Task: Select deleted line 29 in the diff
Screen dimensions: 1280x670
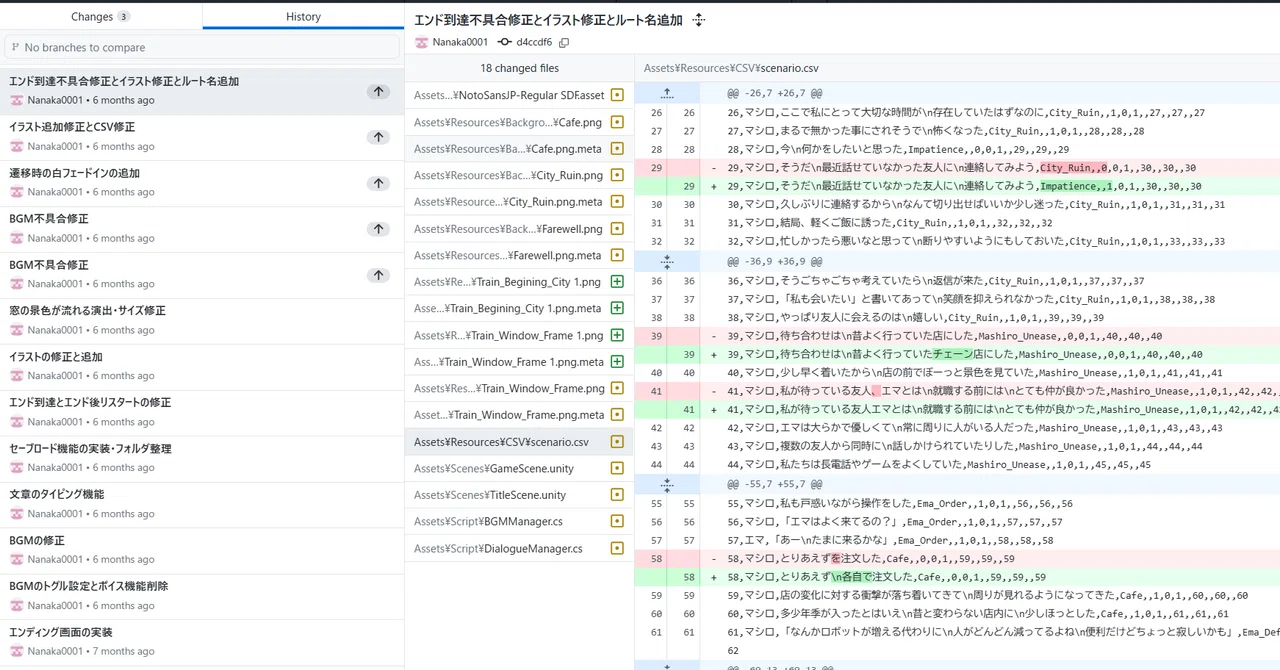Action: coord(957,168)
